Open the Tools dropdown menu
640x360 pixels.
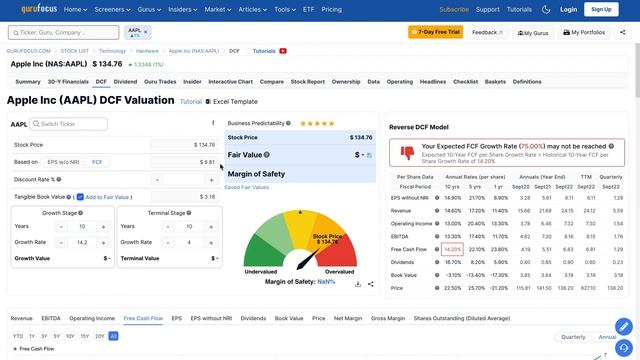click(x=285, y=9)
